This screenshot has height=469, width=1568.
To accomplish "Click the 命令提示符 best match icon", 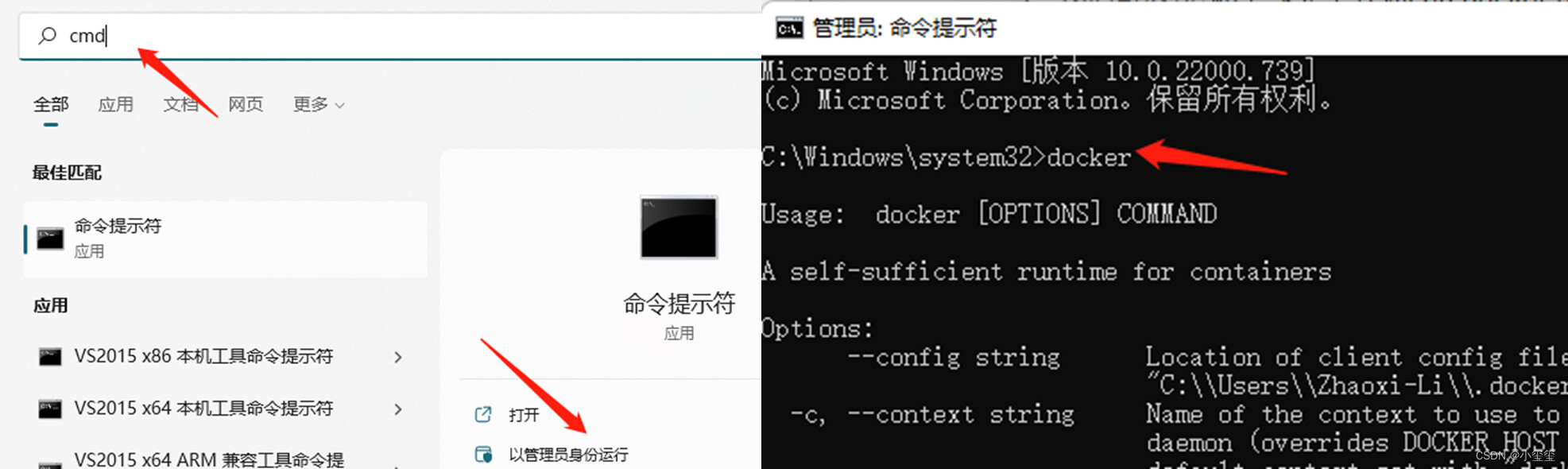I will (x=50, y=238).
